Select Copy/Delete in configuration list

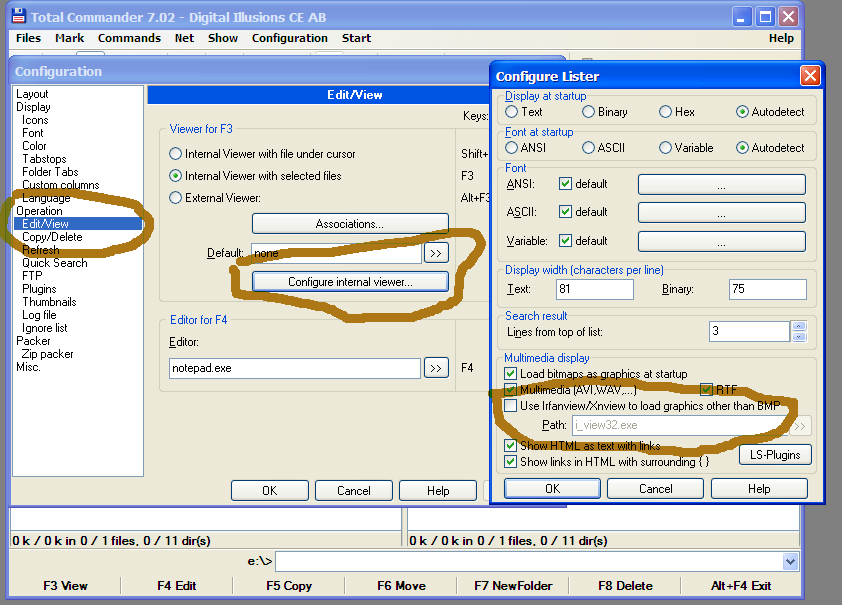pos(52,237)
